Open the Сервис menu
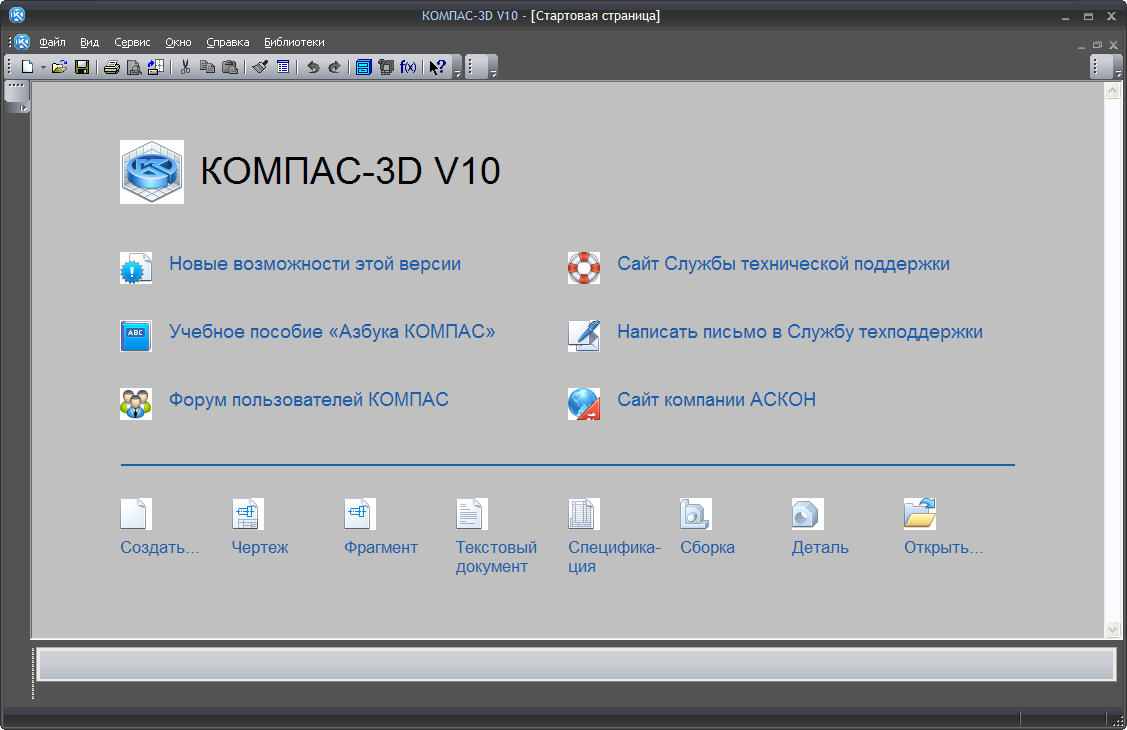The image size is (1127, 730). coord(132,42)
